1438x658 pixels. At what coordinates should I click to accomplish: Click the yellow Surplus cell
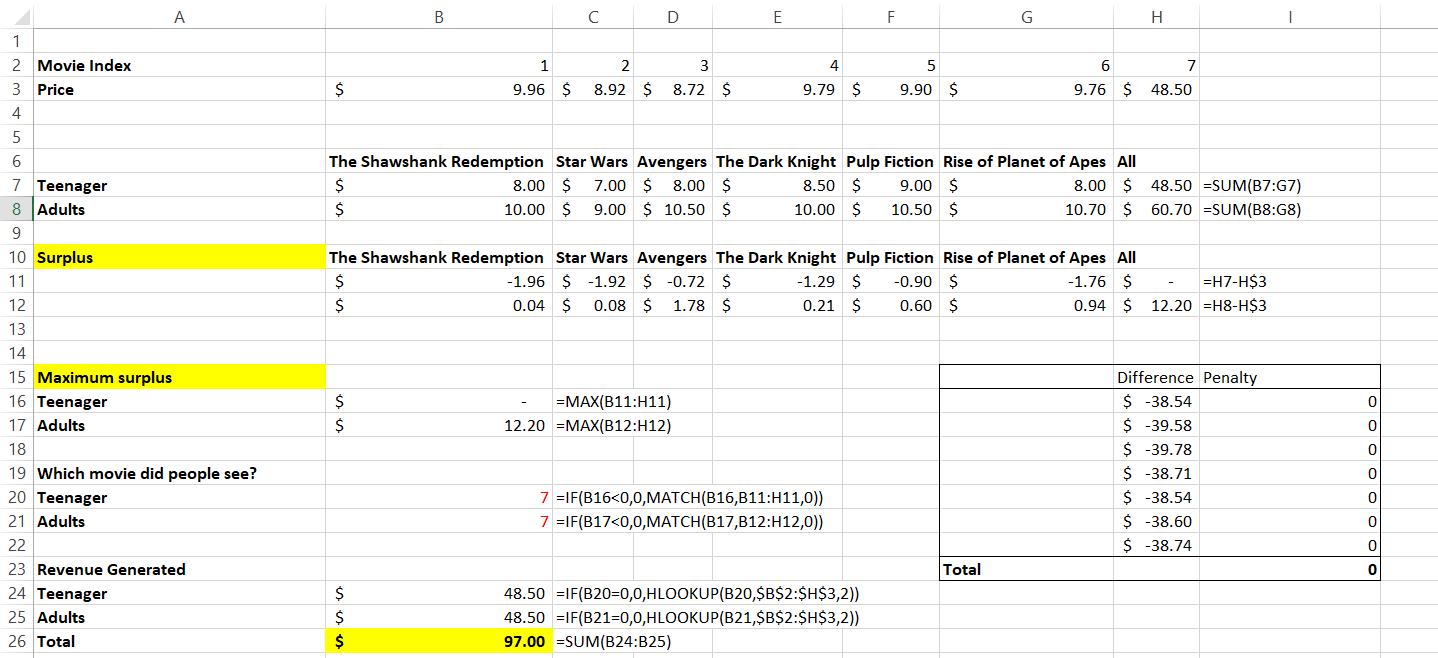click(x=180, y=258)
